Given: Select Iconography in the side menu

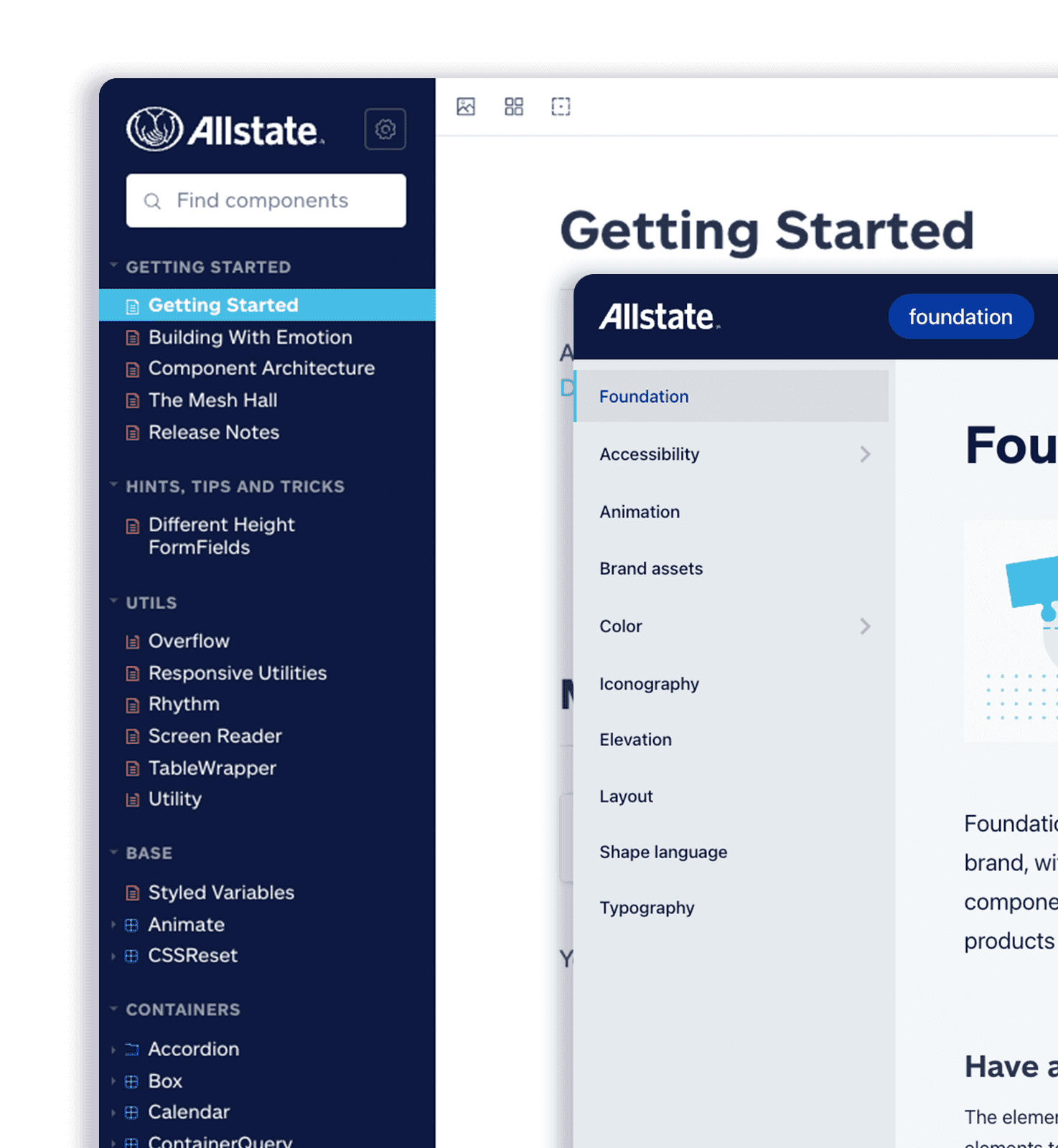Looking at the screenshot, I should (x=649, y=684).
